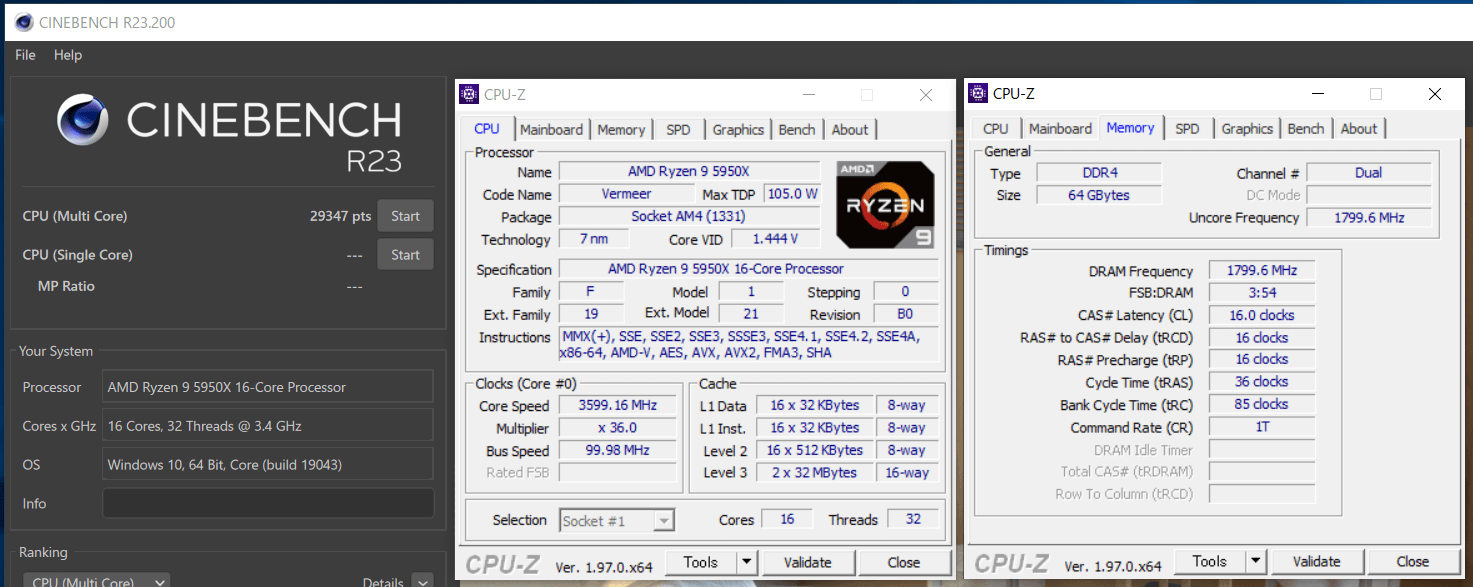Click Close button in left CPU-Z window
1473x587 pixels.
pos(904,562)
